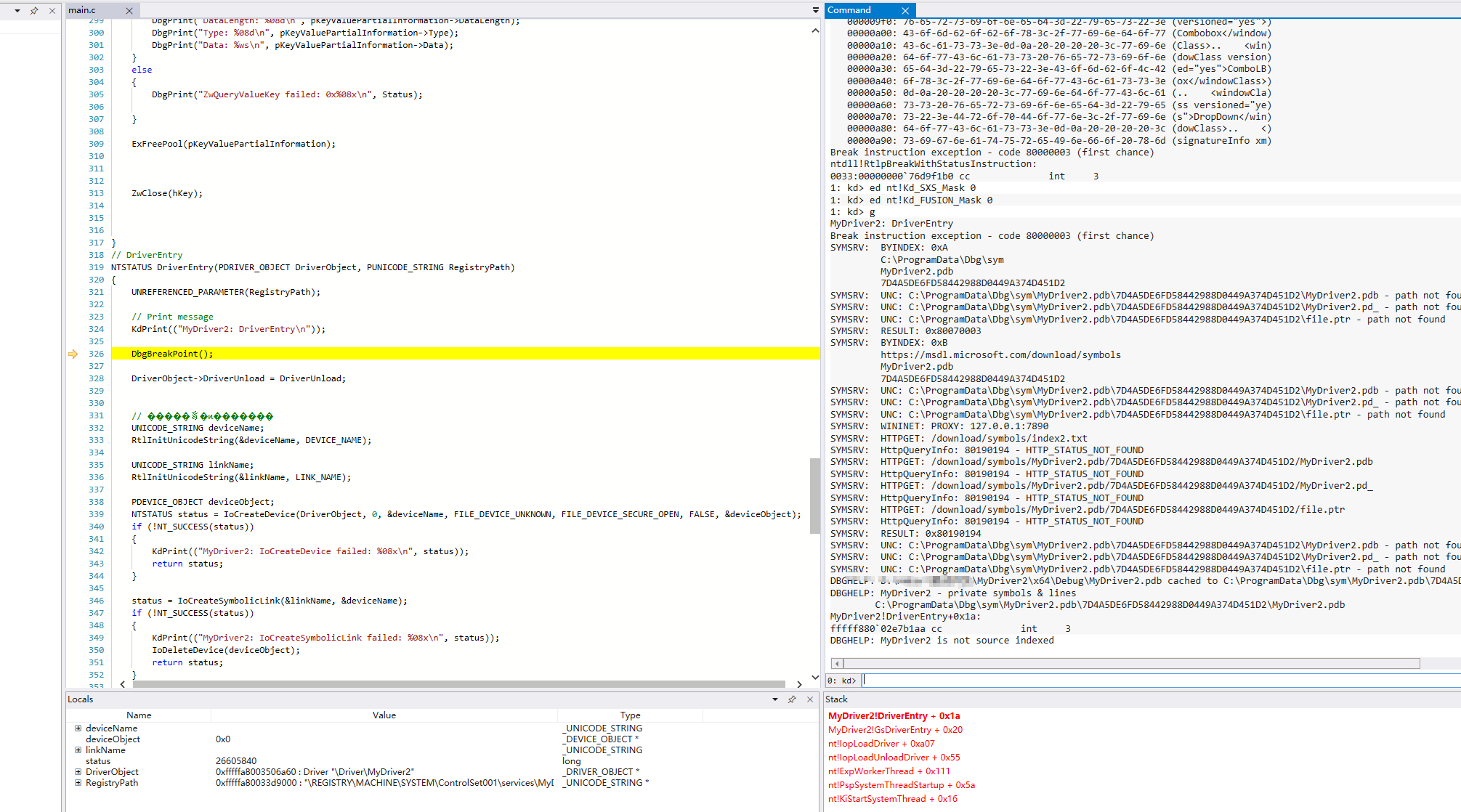Screen dimensions: 1461x812
Task: Click the Locals panel title
Action: pos(80,699)
